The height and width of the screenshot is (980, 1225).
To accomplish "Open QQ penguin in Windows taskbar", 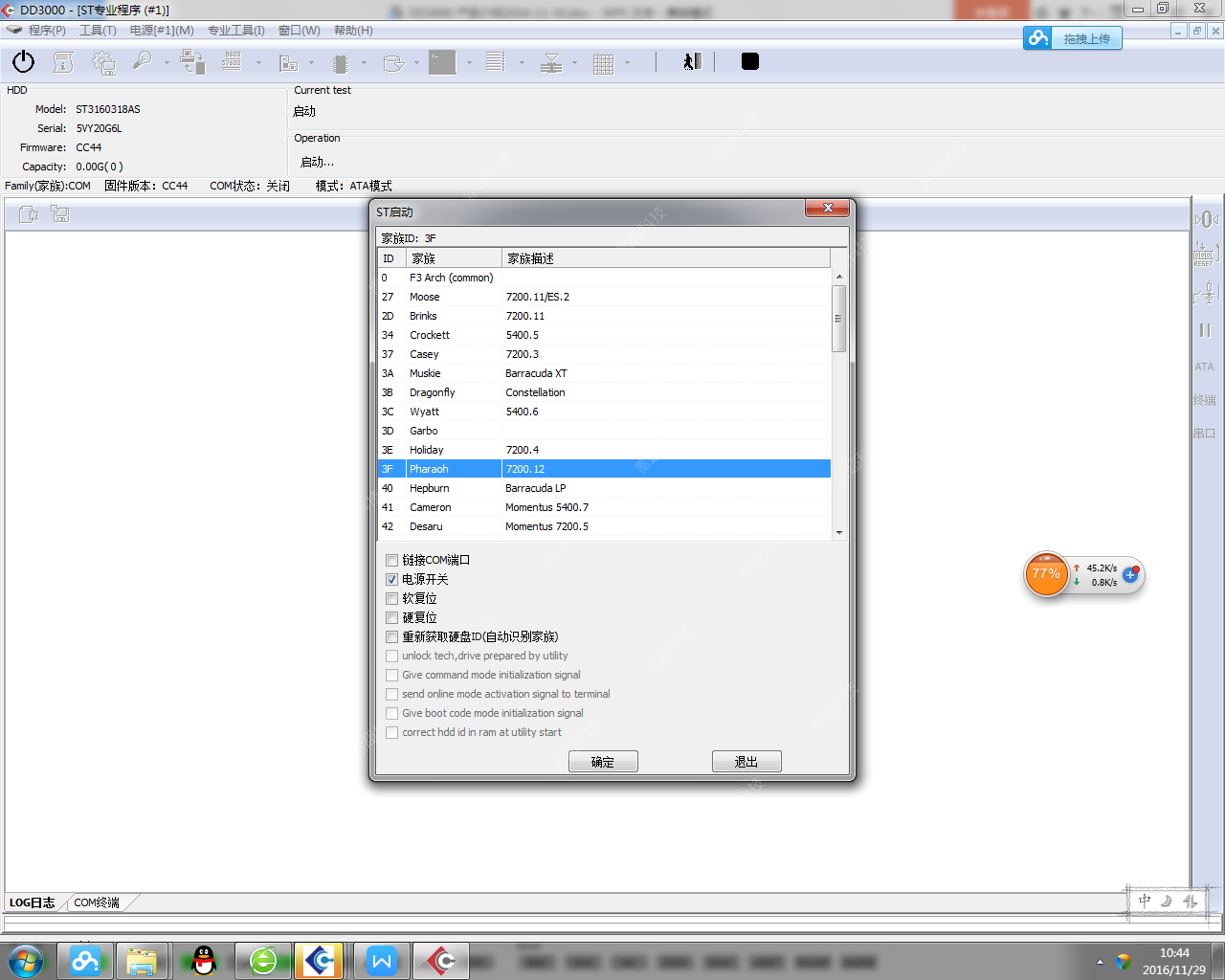I will point(204,961).
